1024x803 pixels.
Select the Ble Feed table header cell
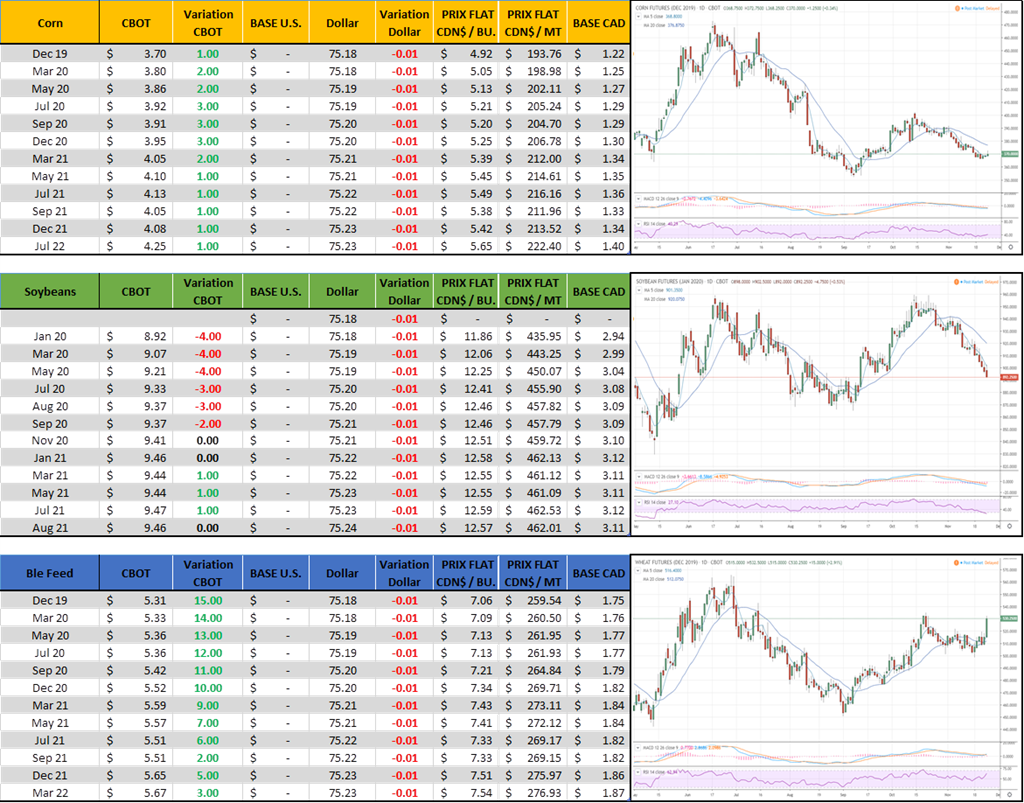(x=50, y=573)
